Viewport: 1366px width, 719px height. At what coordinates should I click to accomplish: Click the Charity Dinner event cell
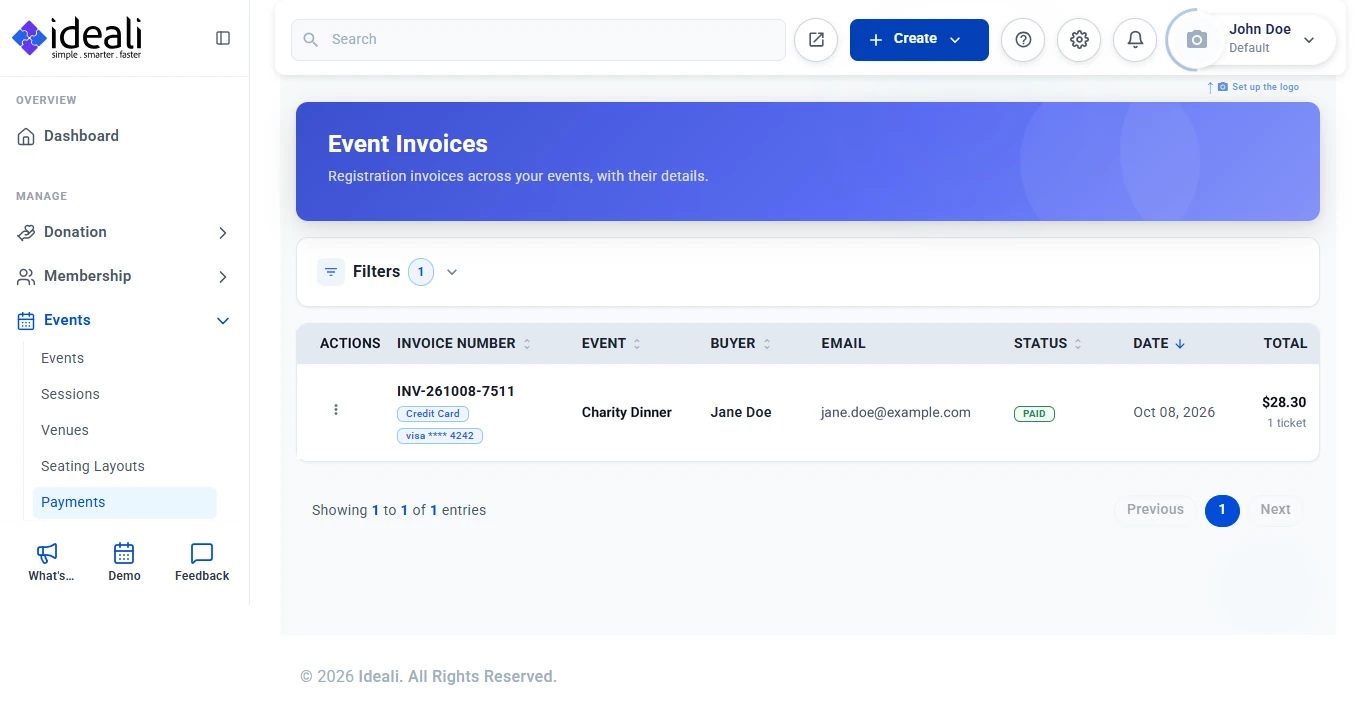(627, 412)
